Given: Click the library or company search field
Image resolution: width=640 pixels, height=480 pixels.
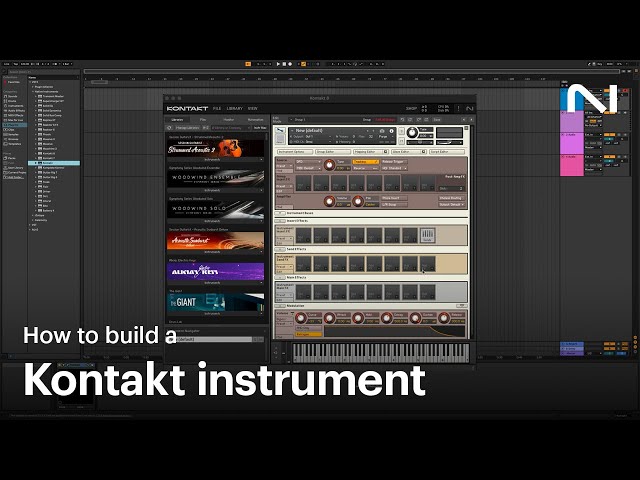Looking at the screenshot, I should [x=231, y=128].
